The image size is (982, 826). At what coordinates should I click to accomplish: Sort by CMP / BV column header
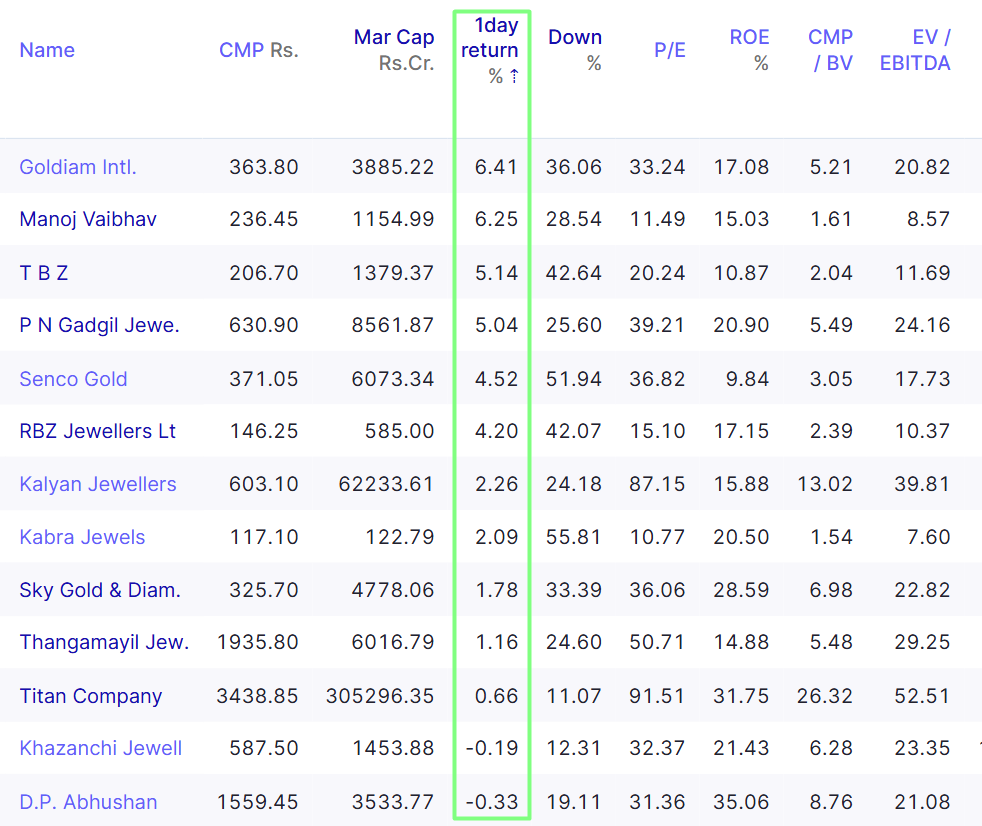pos(830,50)
